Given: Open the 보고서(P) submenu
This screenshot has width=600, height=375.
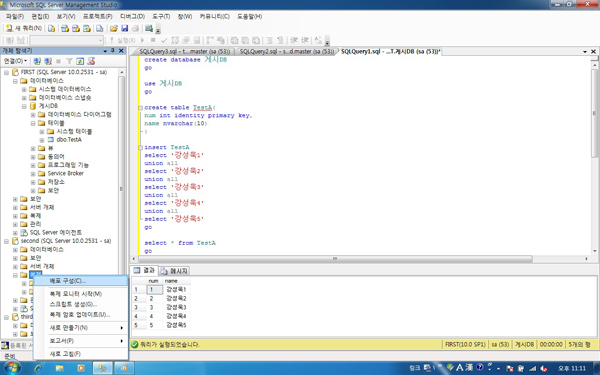Looking at the screenshot, I should (x=81, y=341).
